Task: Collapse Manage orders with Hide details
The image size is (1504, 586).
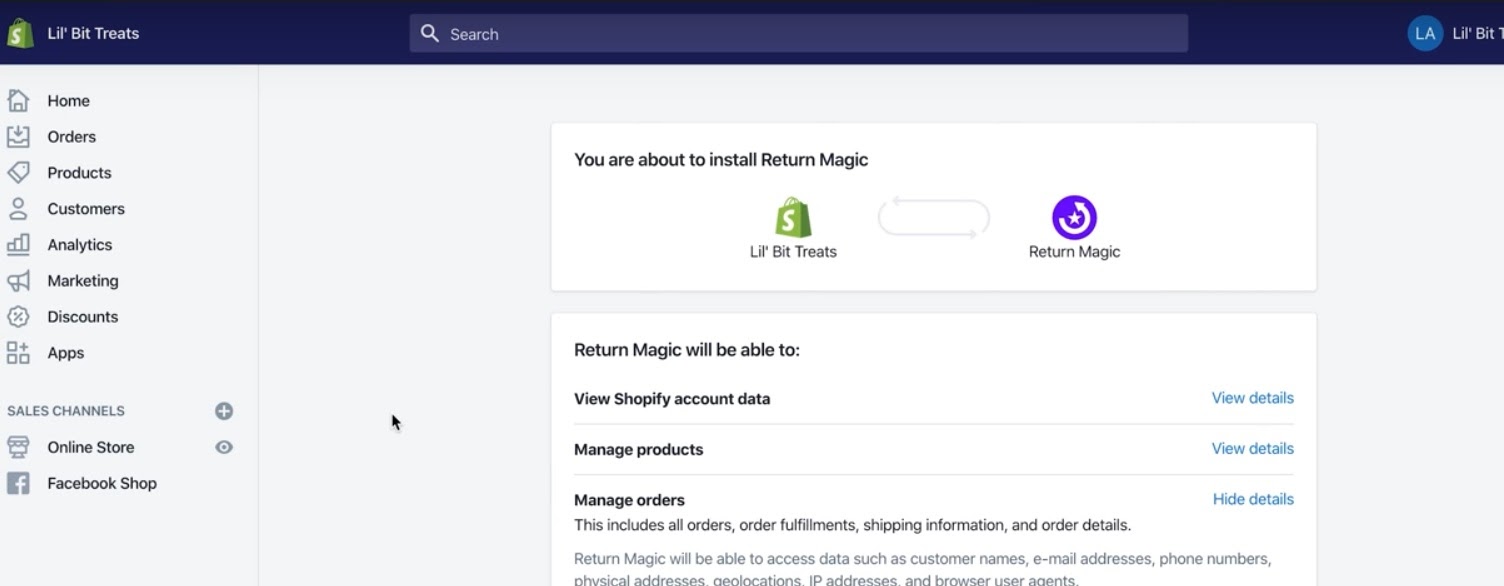Action: click(1252, 499)
